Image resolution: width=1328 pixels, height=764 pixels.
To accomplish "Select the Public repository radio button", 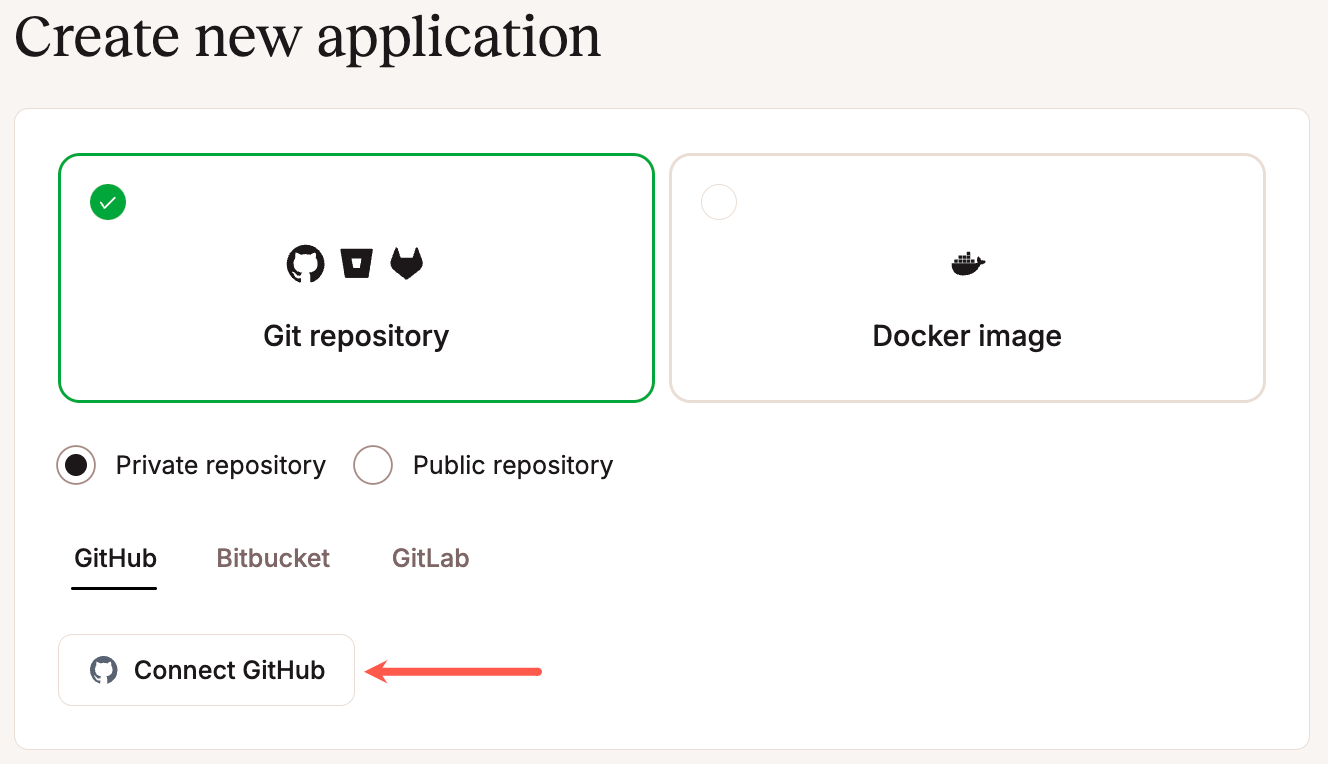I will click(x=373, y=465).
